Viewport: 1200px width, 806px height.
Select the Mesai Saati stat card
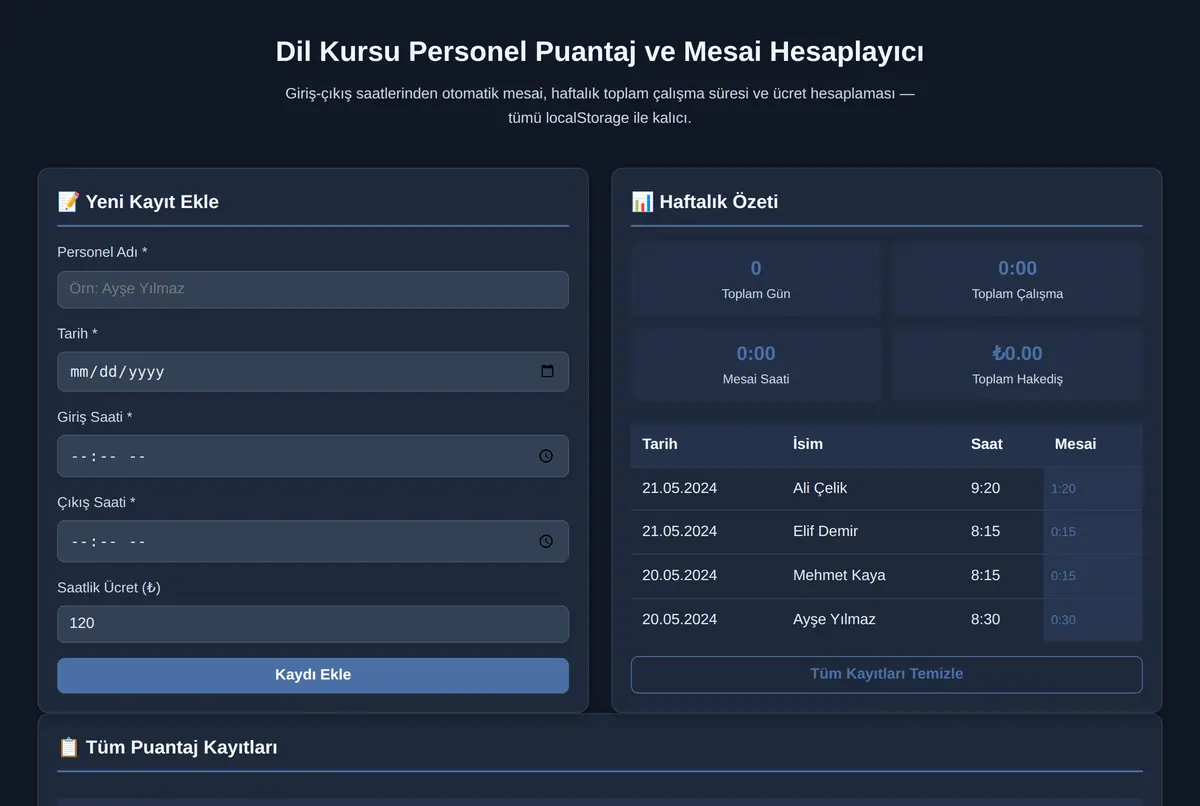756,365
